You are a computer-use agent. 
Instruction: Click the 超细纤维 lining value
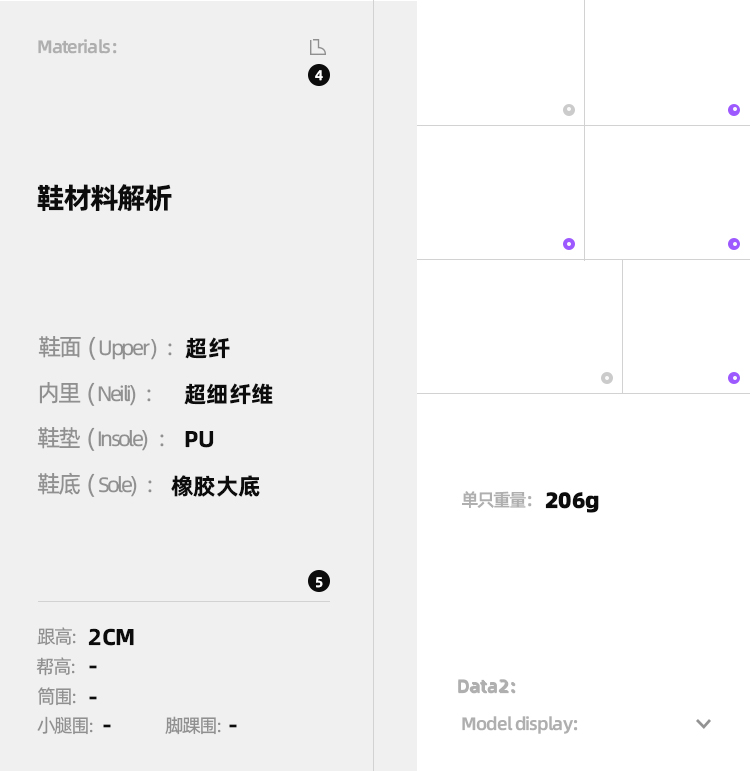[228, 394]
